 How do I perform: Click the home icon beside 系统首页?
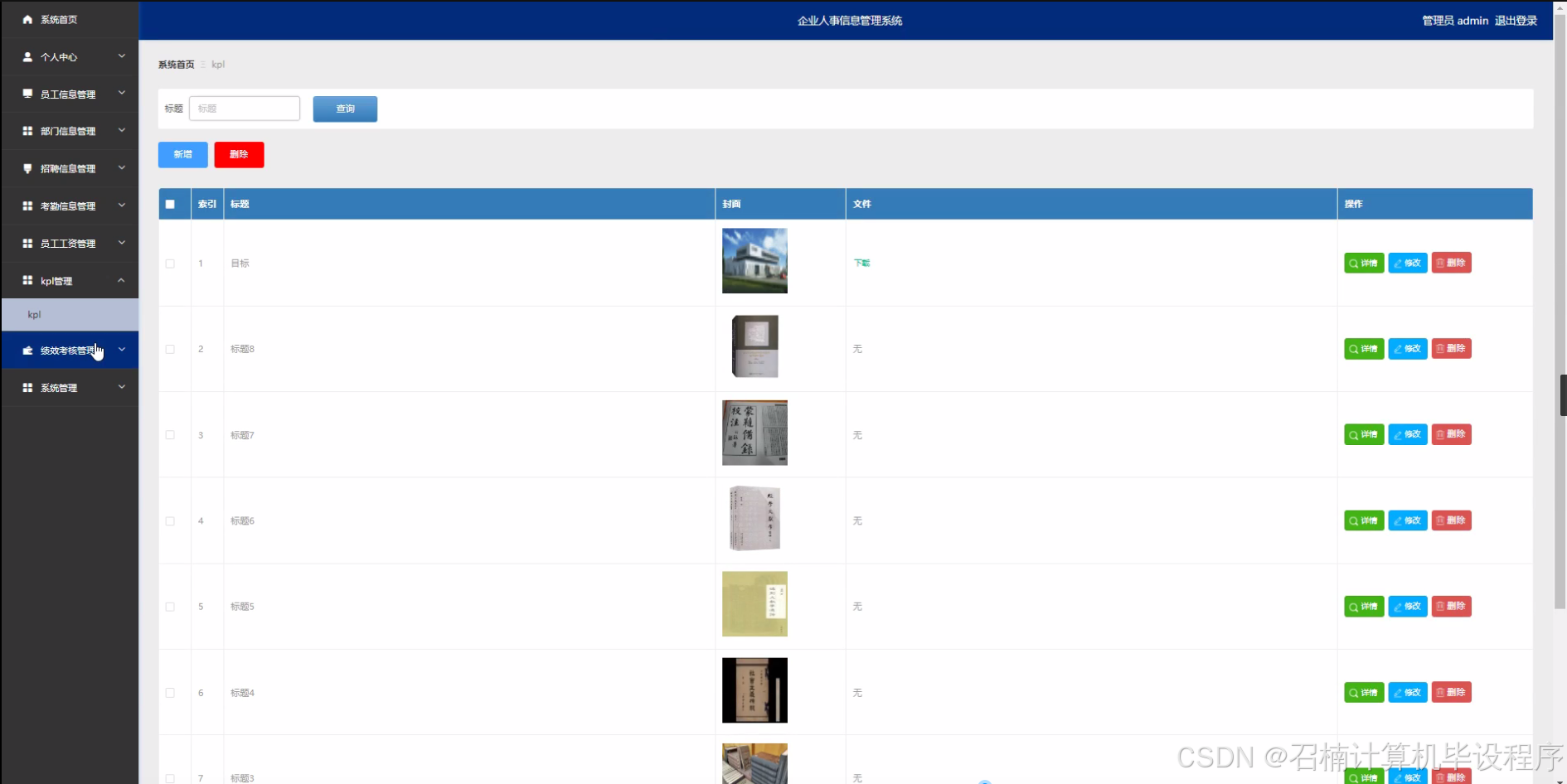tap(27, 19)
